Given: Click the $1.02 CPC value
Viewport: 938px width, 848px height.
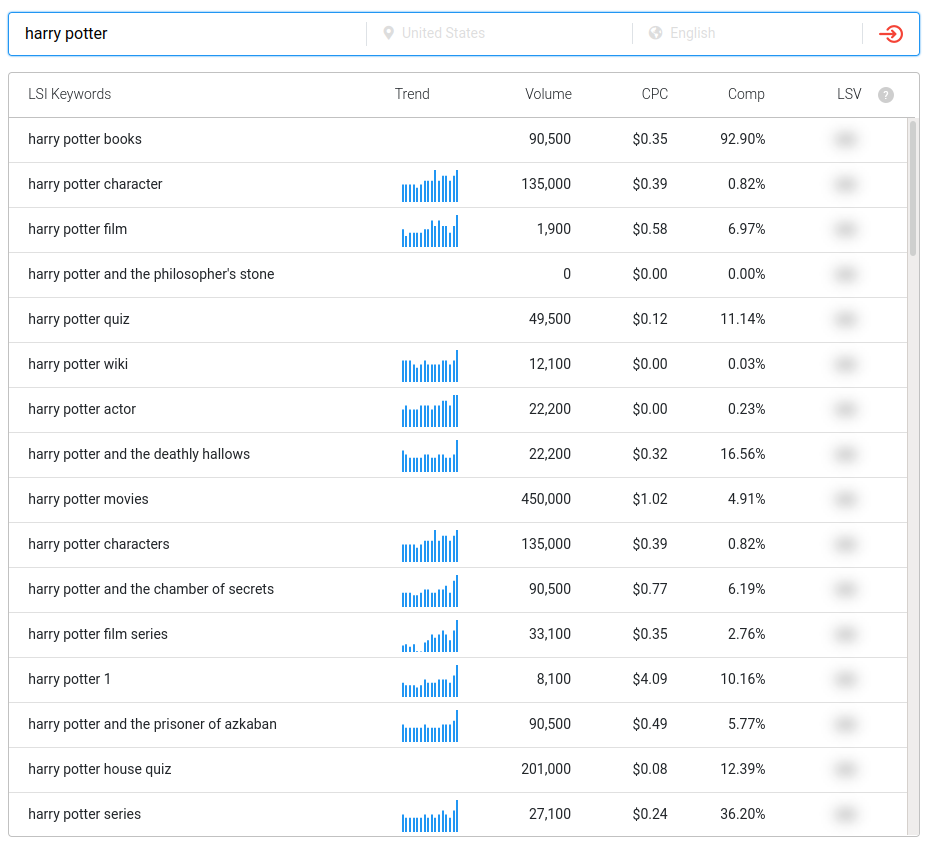Looking at the screenshot, I should pos(650,499).
